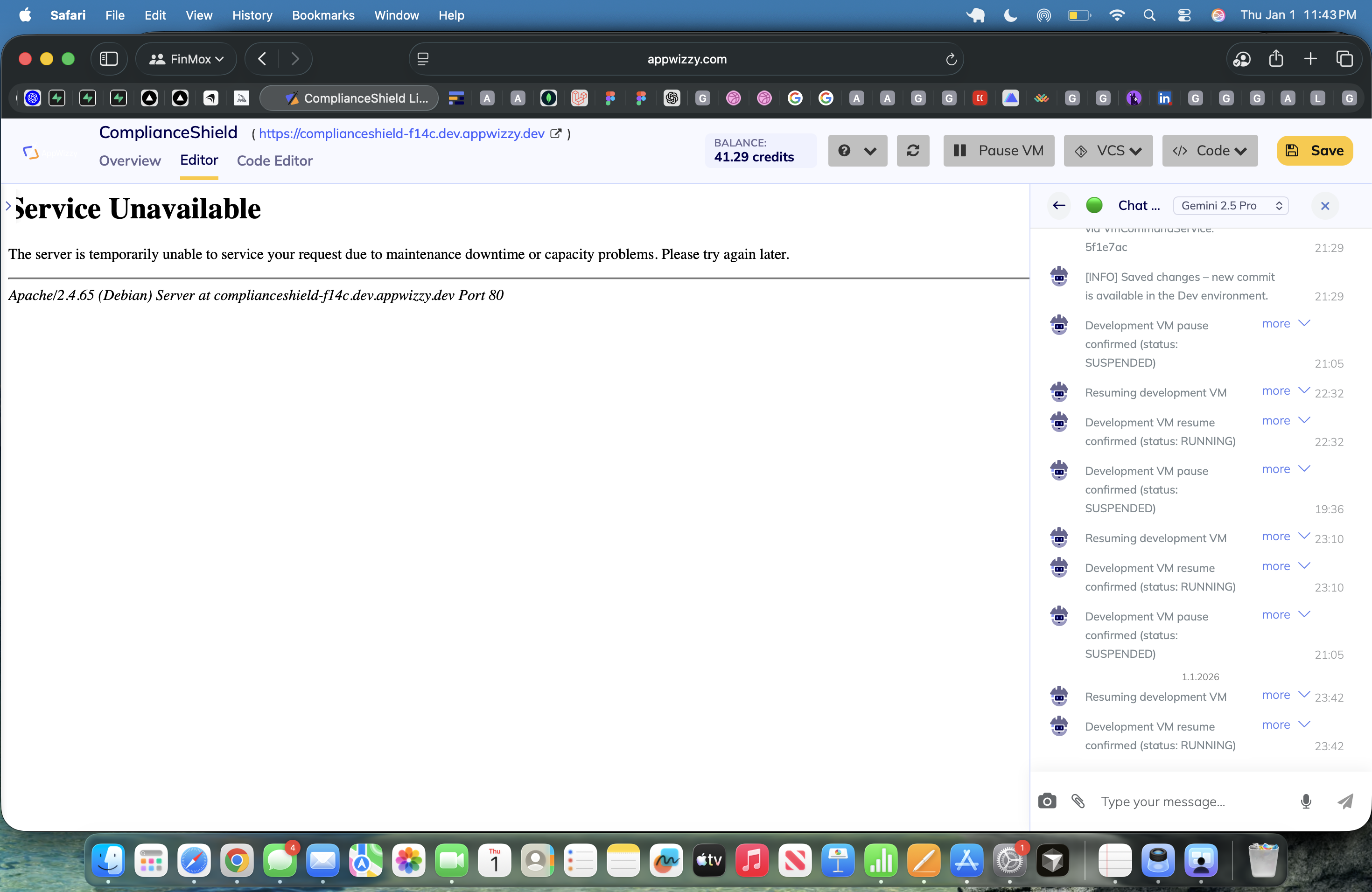Toggle the Safari sidebar button
Screen dimensions: 1372x892
coord(108,59)
